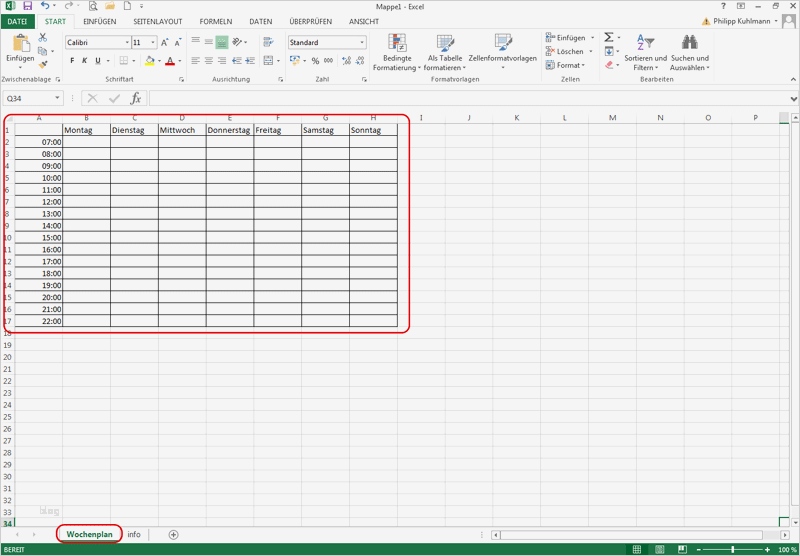Click the open folder icon in quick access

coord(110,6)
